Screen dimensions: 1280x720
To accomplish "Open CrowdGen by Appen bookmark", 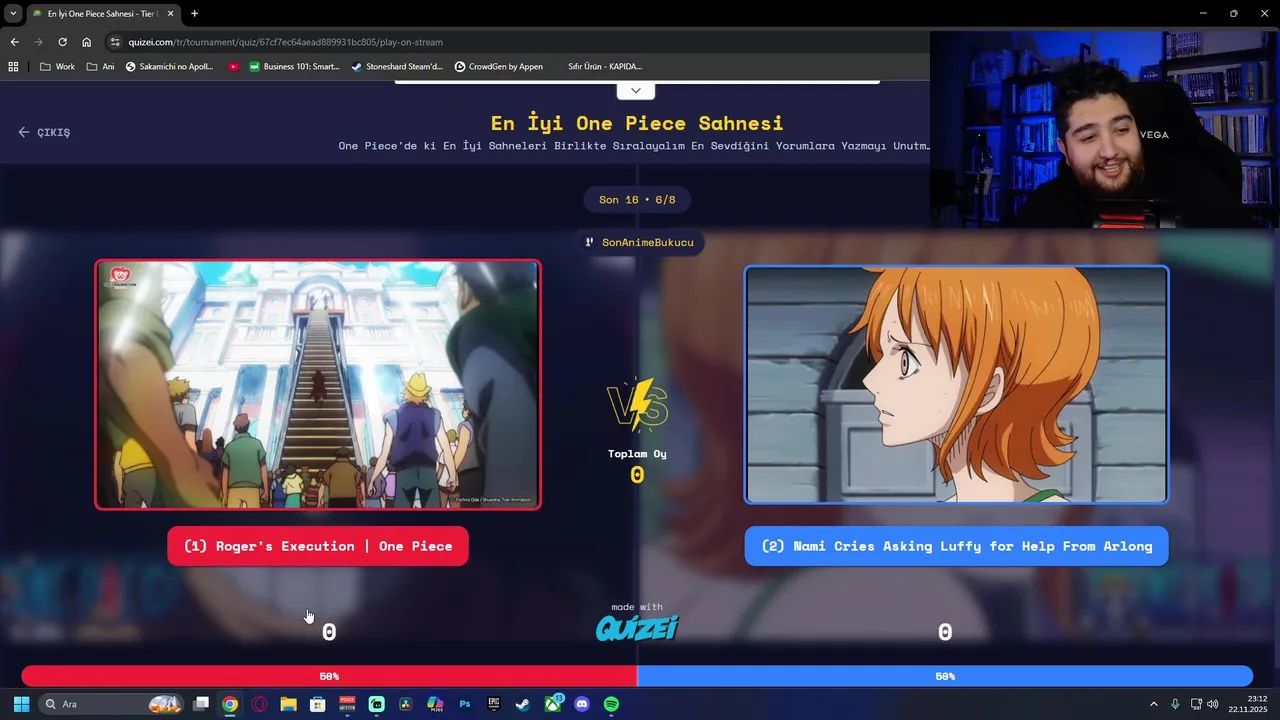I will coord(499,67).
